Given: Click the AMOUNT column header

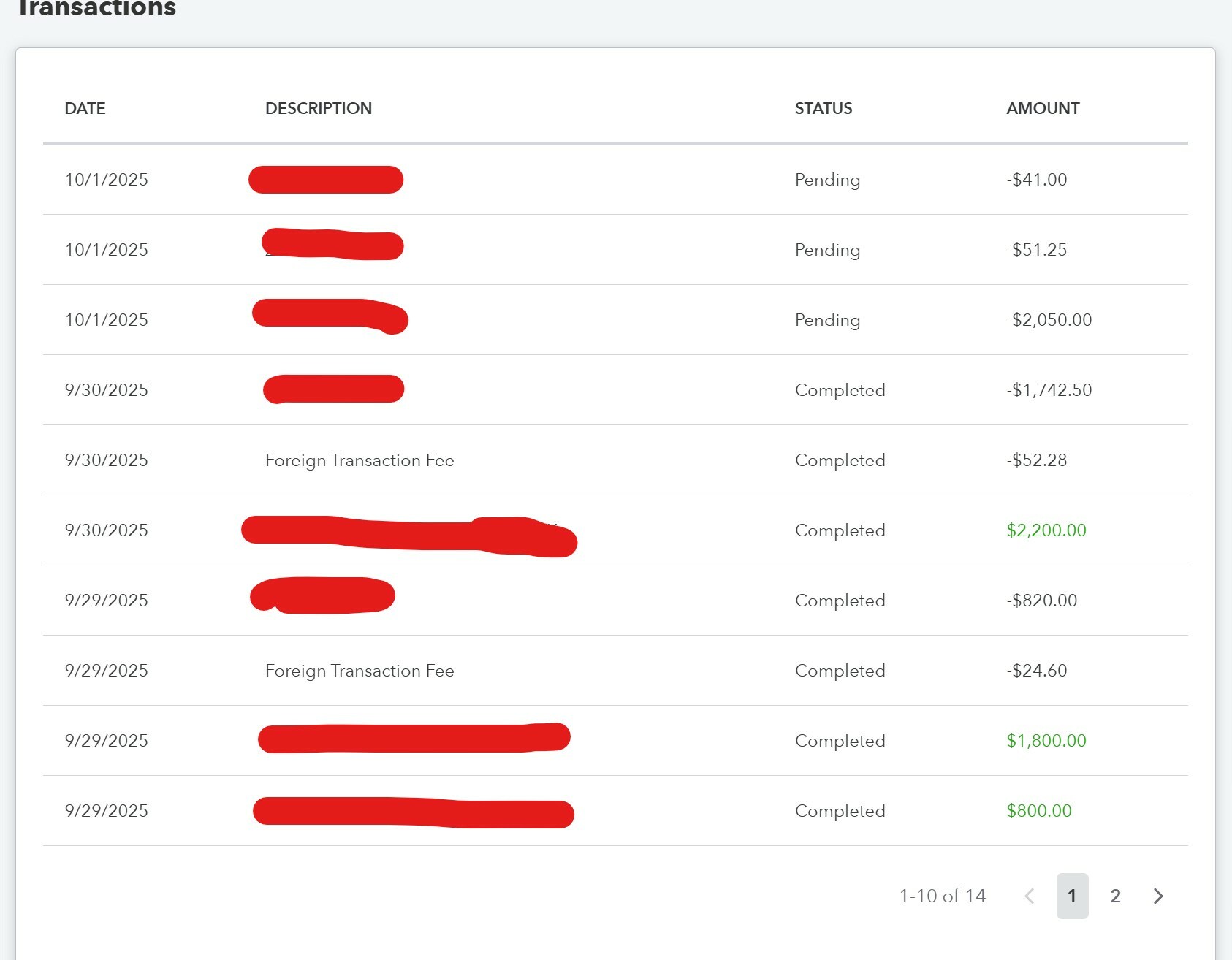Looking at the screenshot, I should 1043,108.
